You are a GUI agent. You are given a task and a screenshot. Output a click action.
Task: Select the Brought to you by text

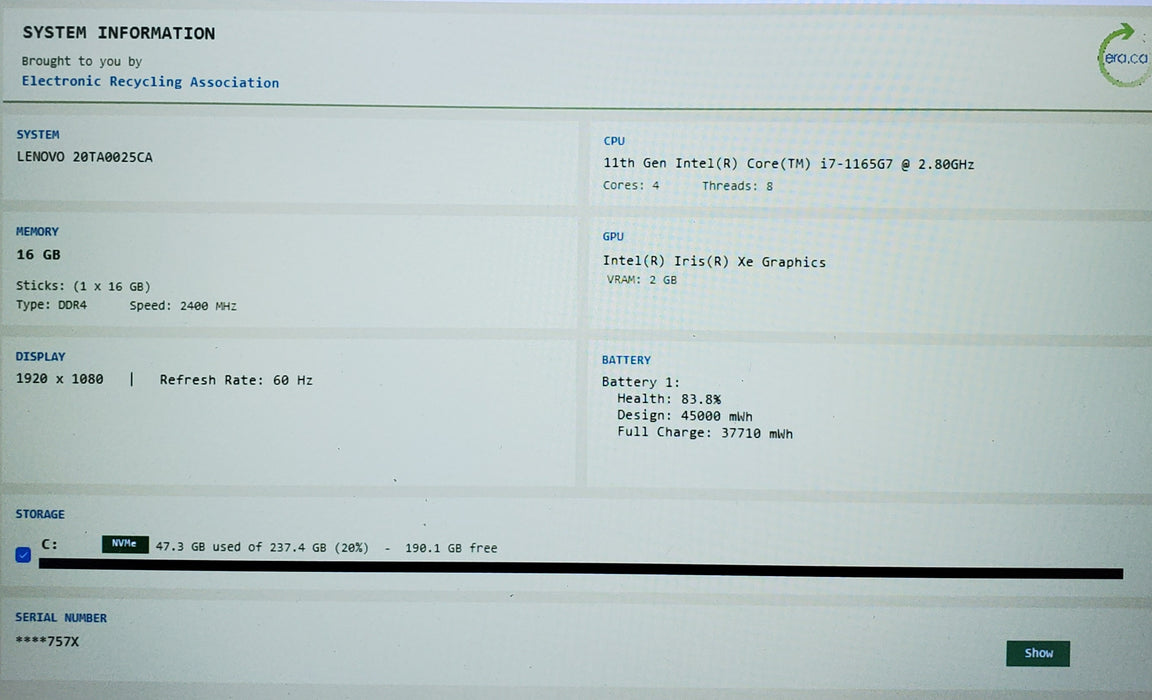point(82,61)
